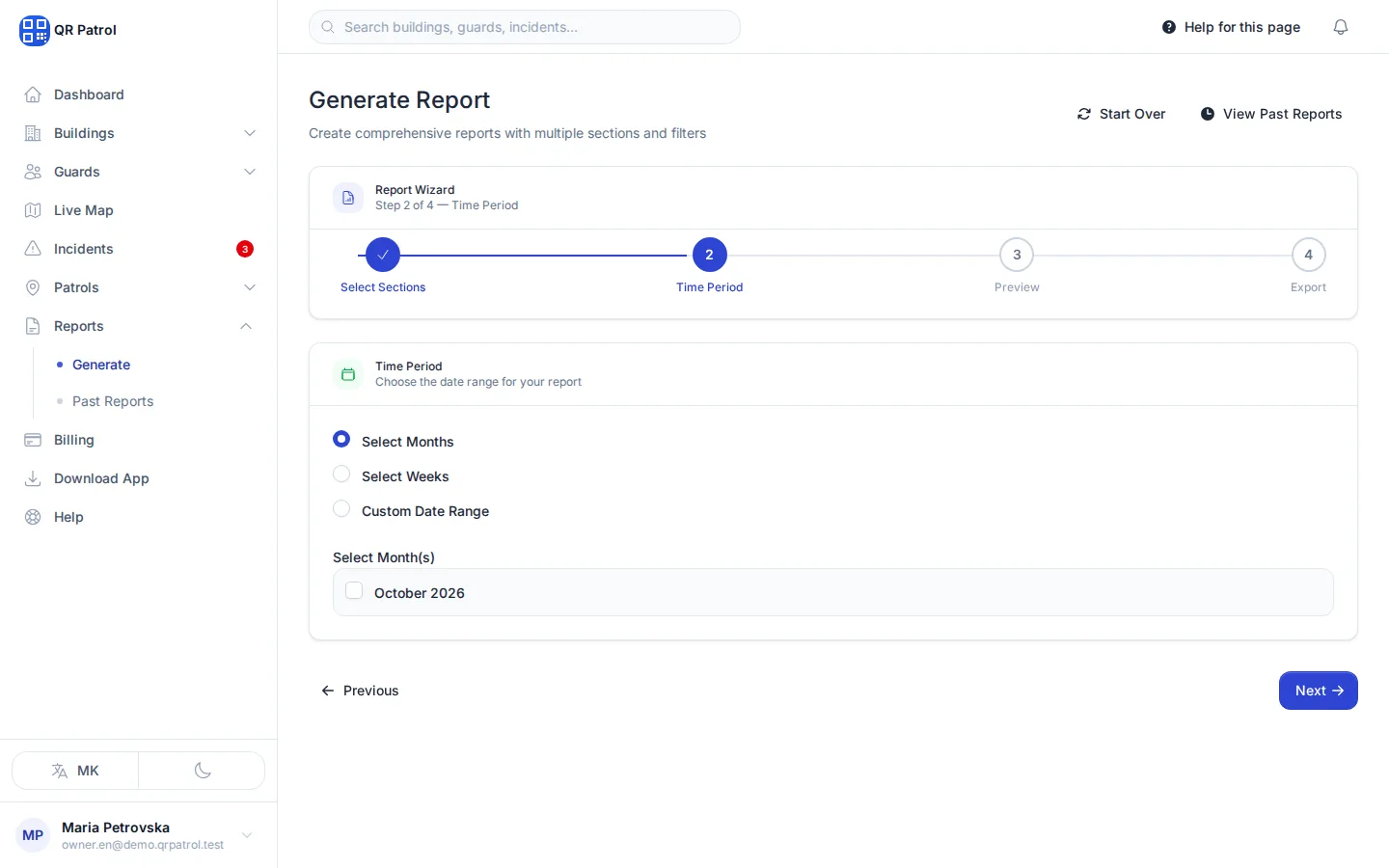This screenshot has width=1389, height=868.
Task: Click the Incidents warning triangle icon
Action: (33, 249)
